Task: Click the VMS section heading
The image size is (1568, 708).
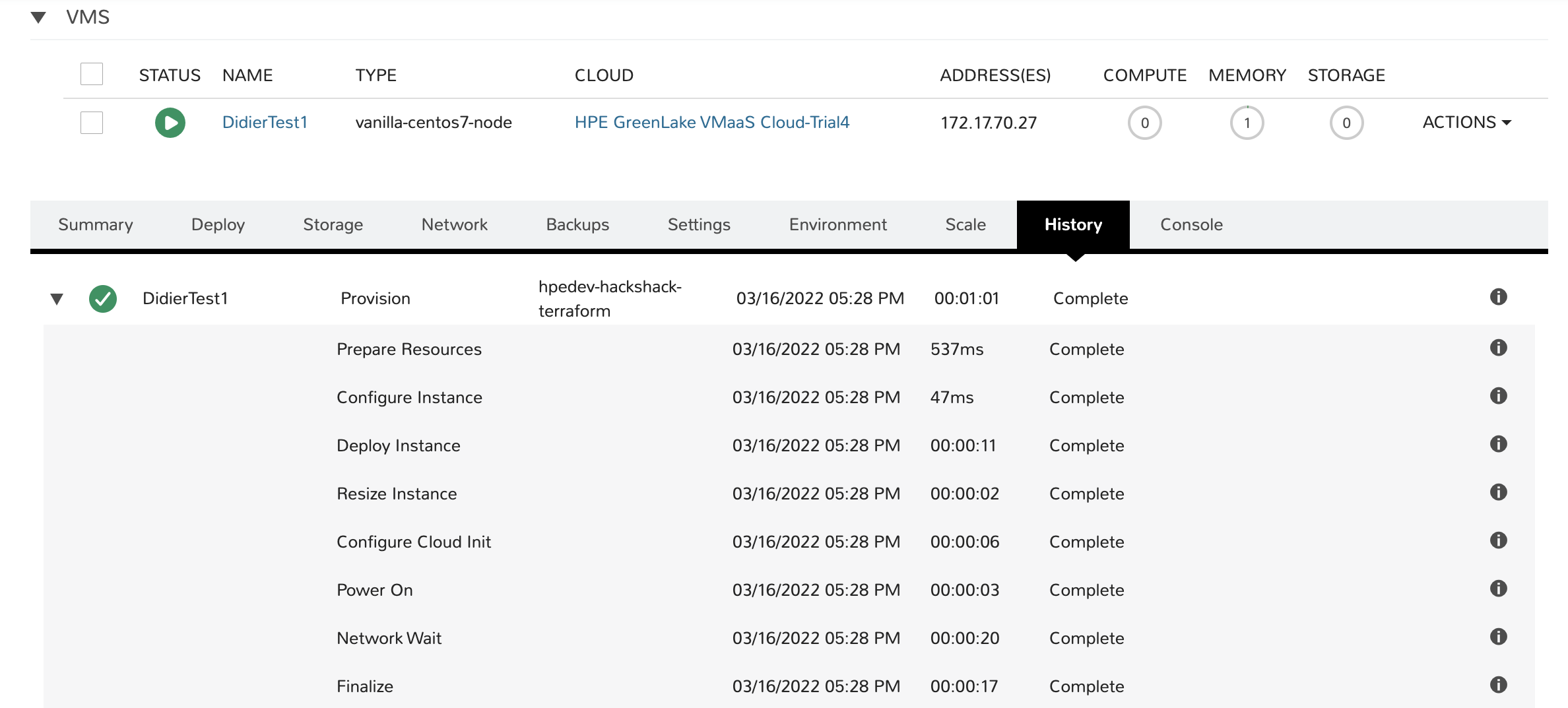Action: click(x=88, y=17)
